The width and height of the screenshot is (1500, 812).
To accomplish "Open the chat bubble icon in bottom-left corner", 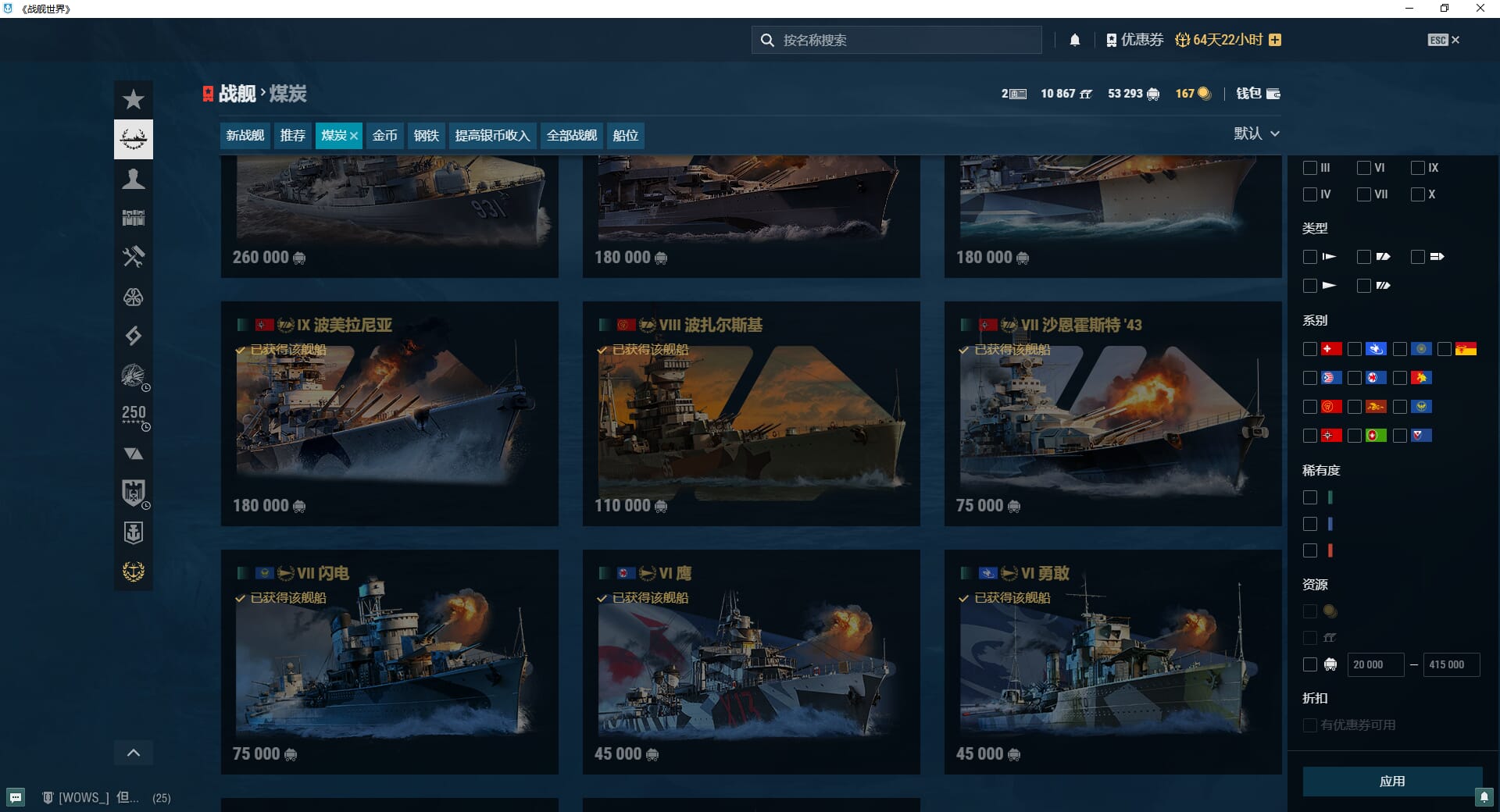I will [x=16, y=797].
